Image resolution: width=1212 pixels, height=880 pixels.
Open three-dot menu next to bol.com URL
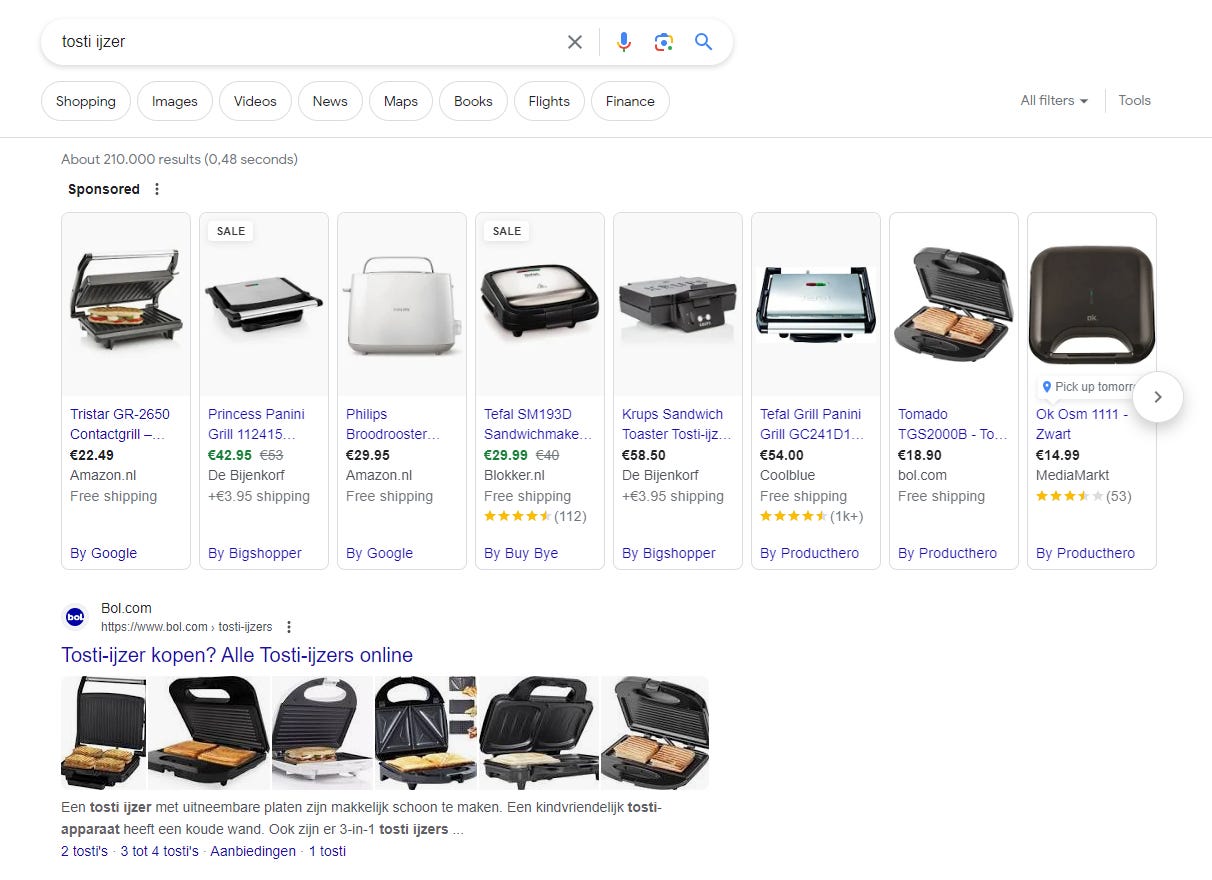tap(289, 627)
